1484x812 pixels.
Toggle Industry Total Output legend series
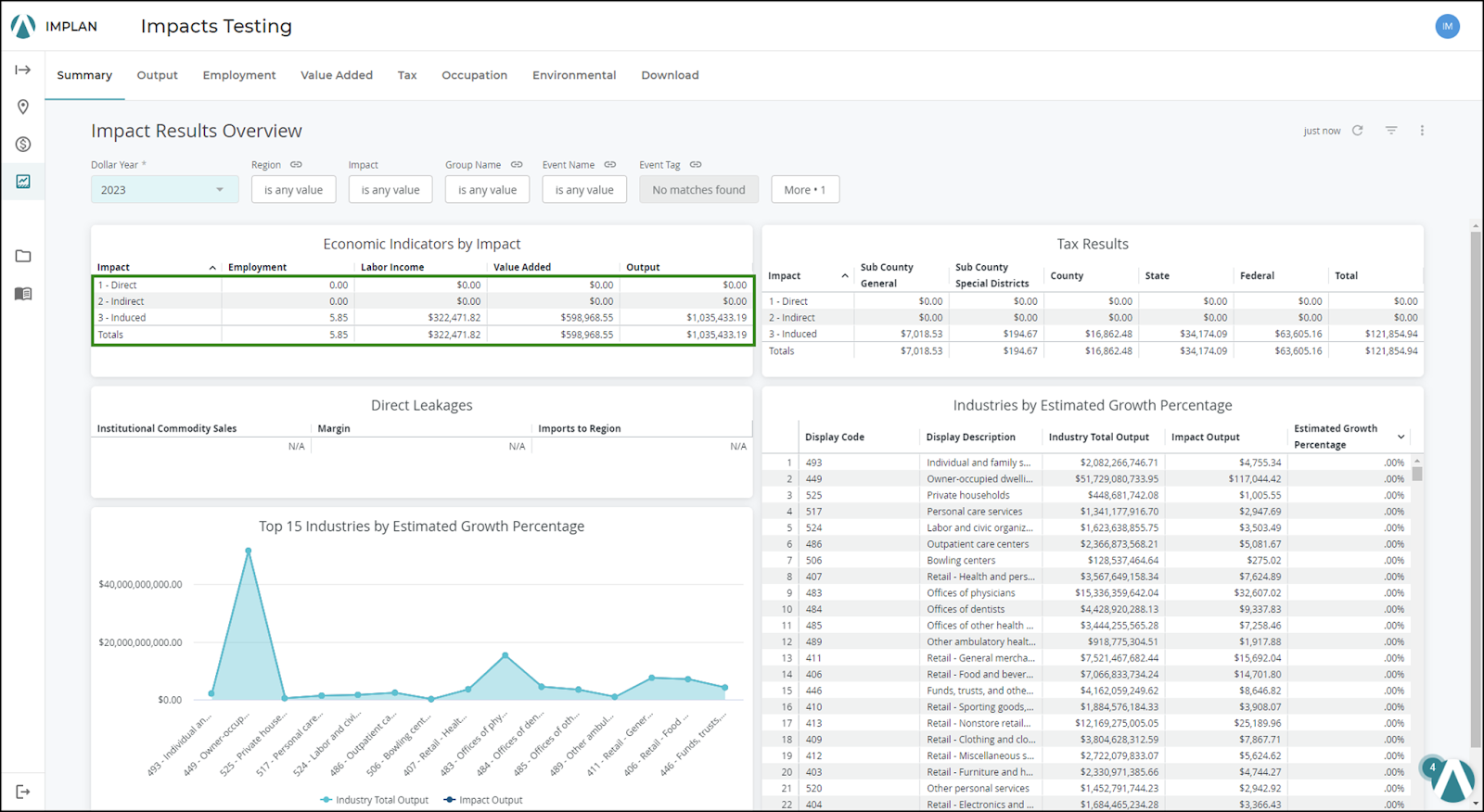coord(375,800)
